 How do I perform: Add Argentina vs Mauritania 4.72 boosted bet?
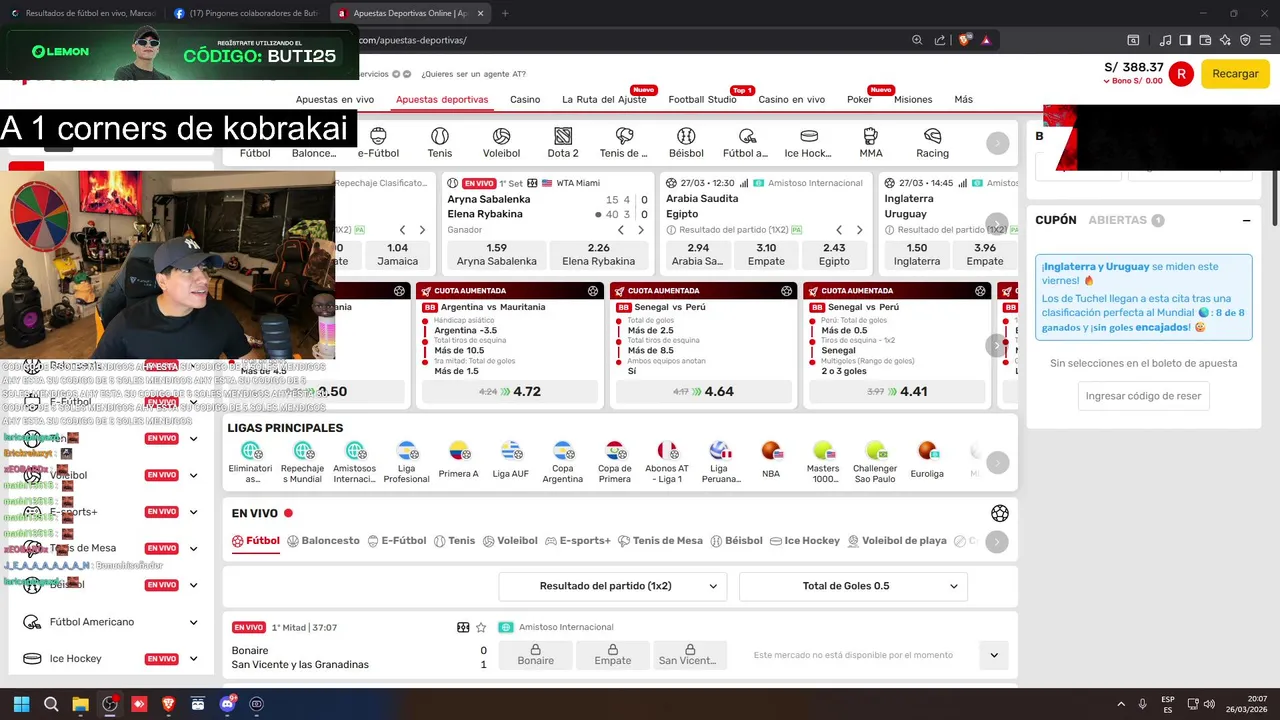coord(512,392)
